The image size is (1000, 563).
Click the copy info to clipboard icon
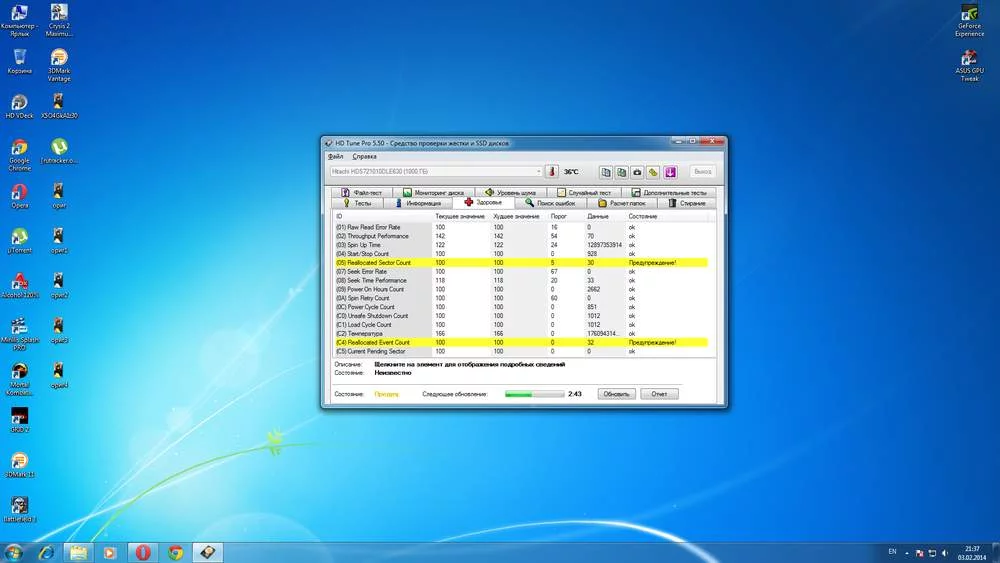point(606,172)
